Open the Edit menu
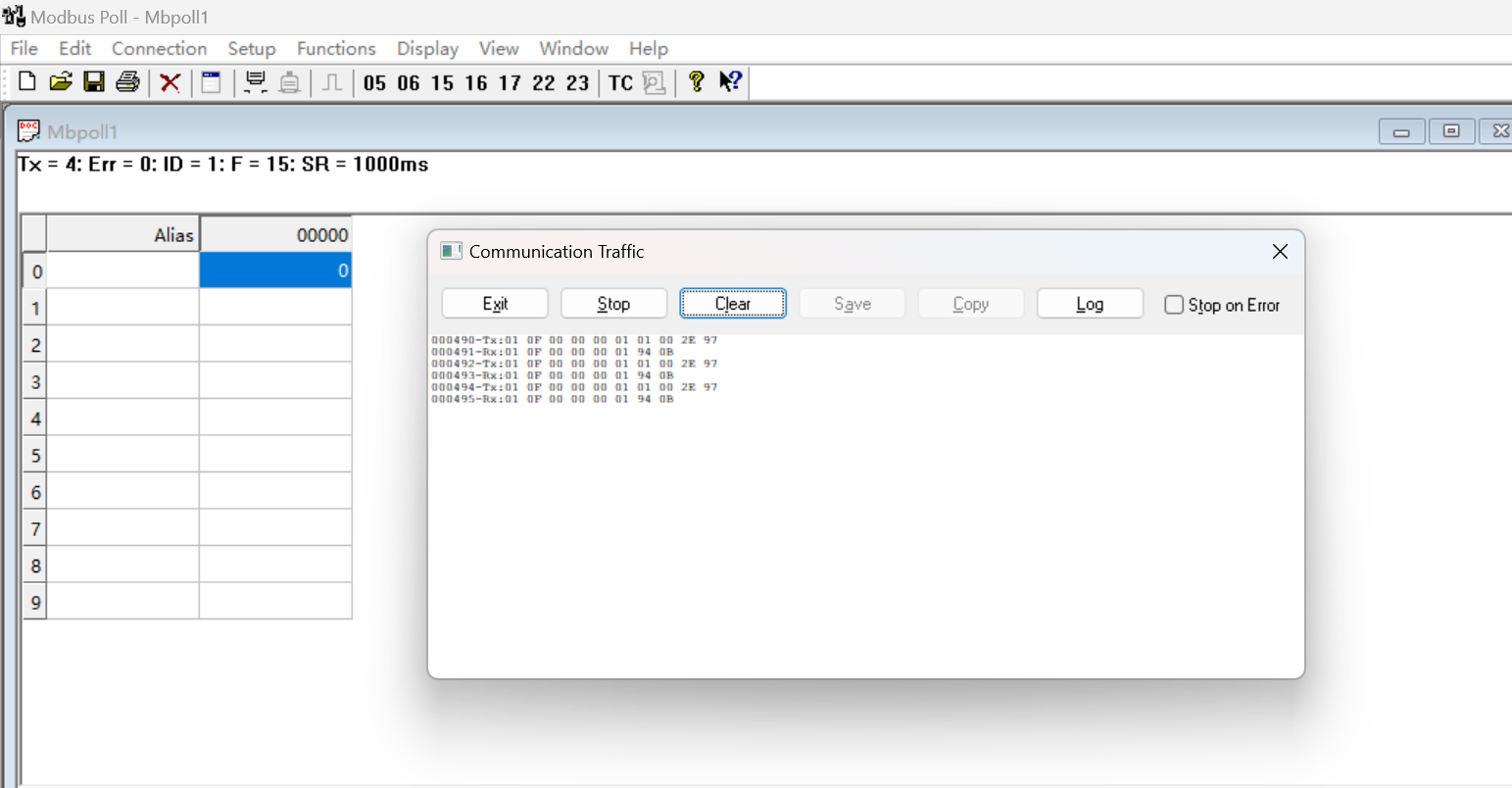1512x788 pixels. pos(74,49)
